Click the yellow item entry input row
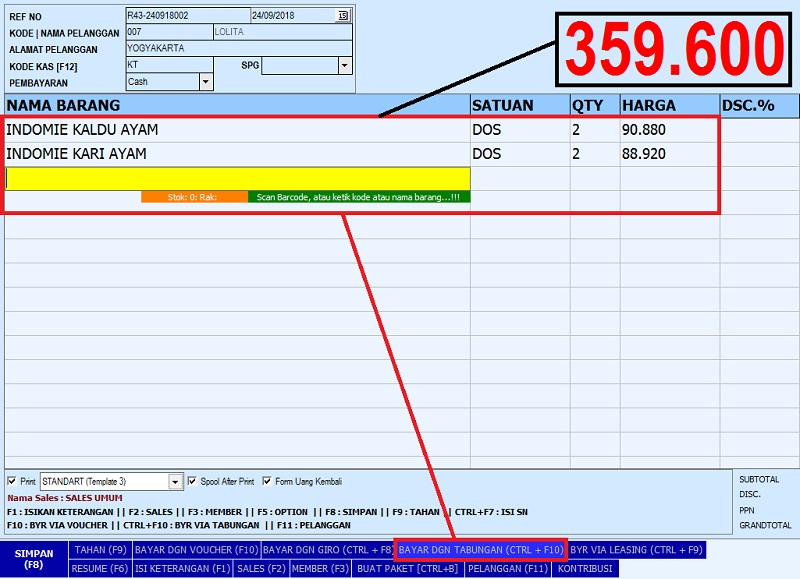Image resolution: width=800 pixels, height=579 pixels. point(238,179)
